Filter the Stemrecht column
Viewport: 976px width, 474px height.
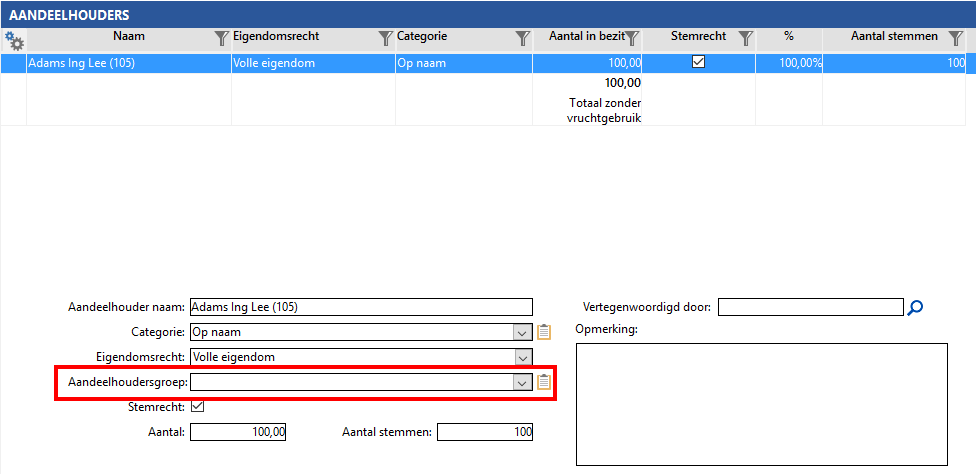click(x=746, y=39)
